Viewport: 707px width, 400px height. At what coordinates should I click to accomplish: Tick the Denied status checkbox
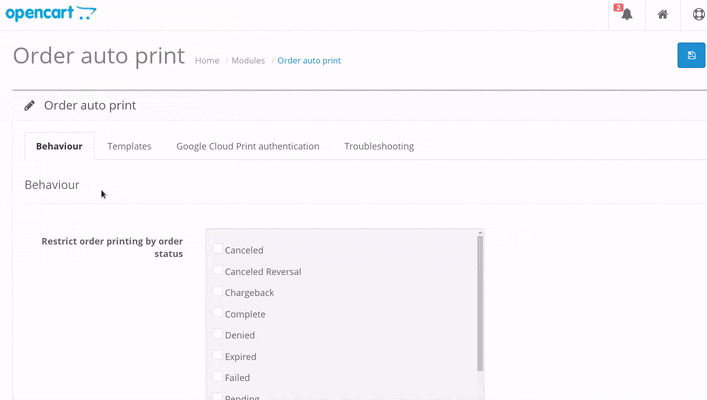pos(217,334)
